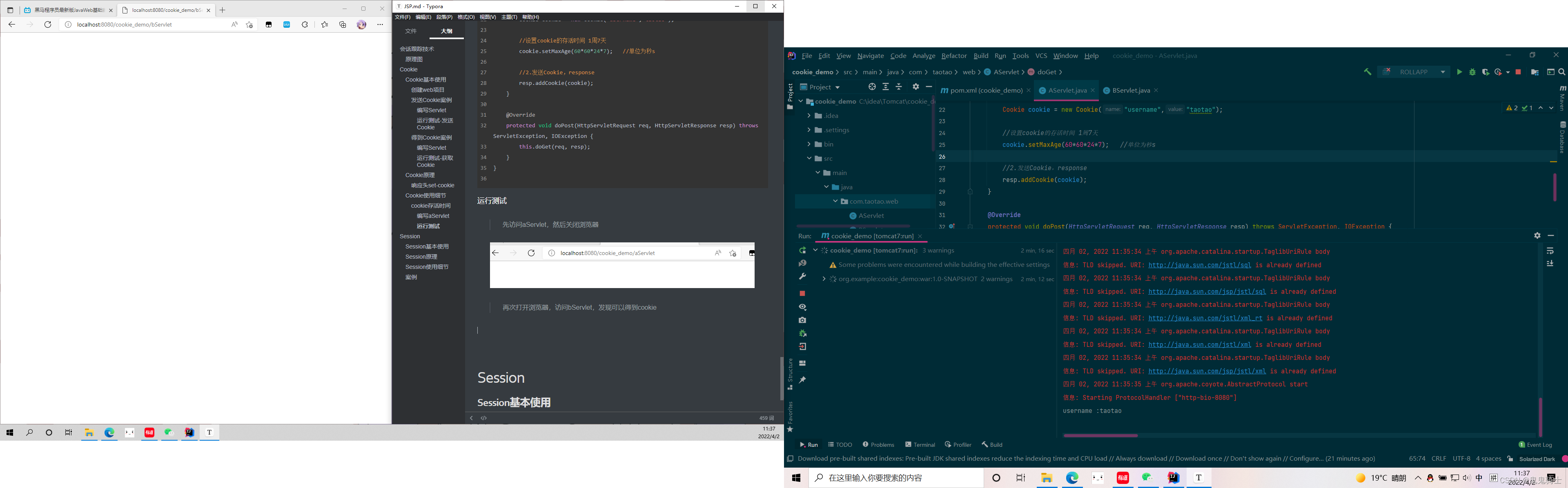Stop the process via Run panel red square

[x=802, y=293]
